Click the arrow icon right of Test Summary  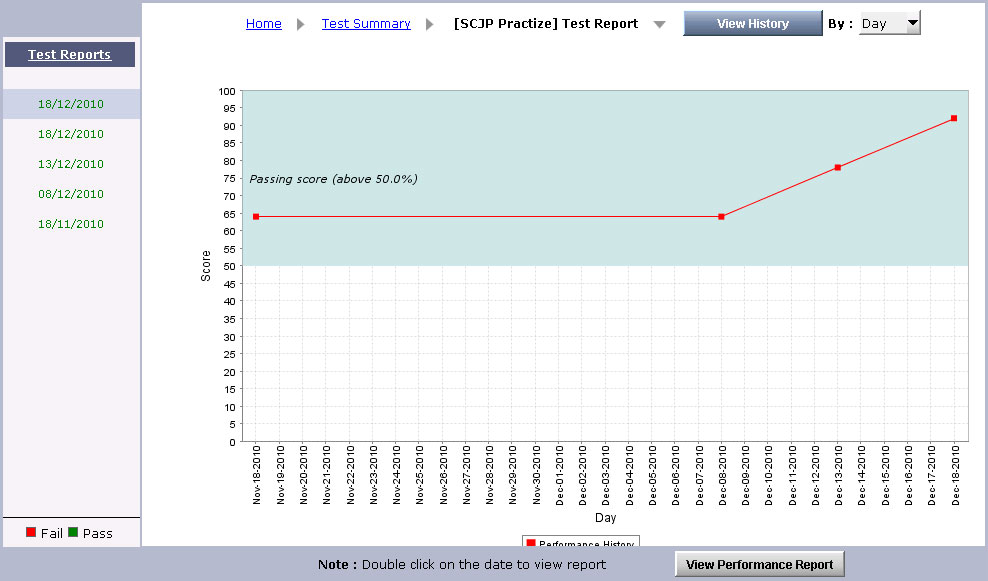(x=430, y=24)
